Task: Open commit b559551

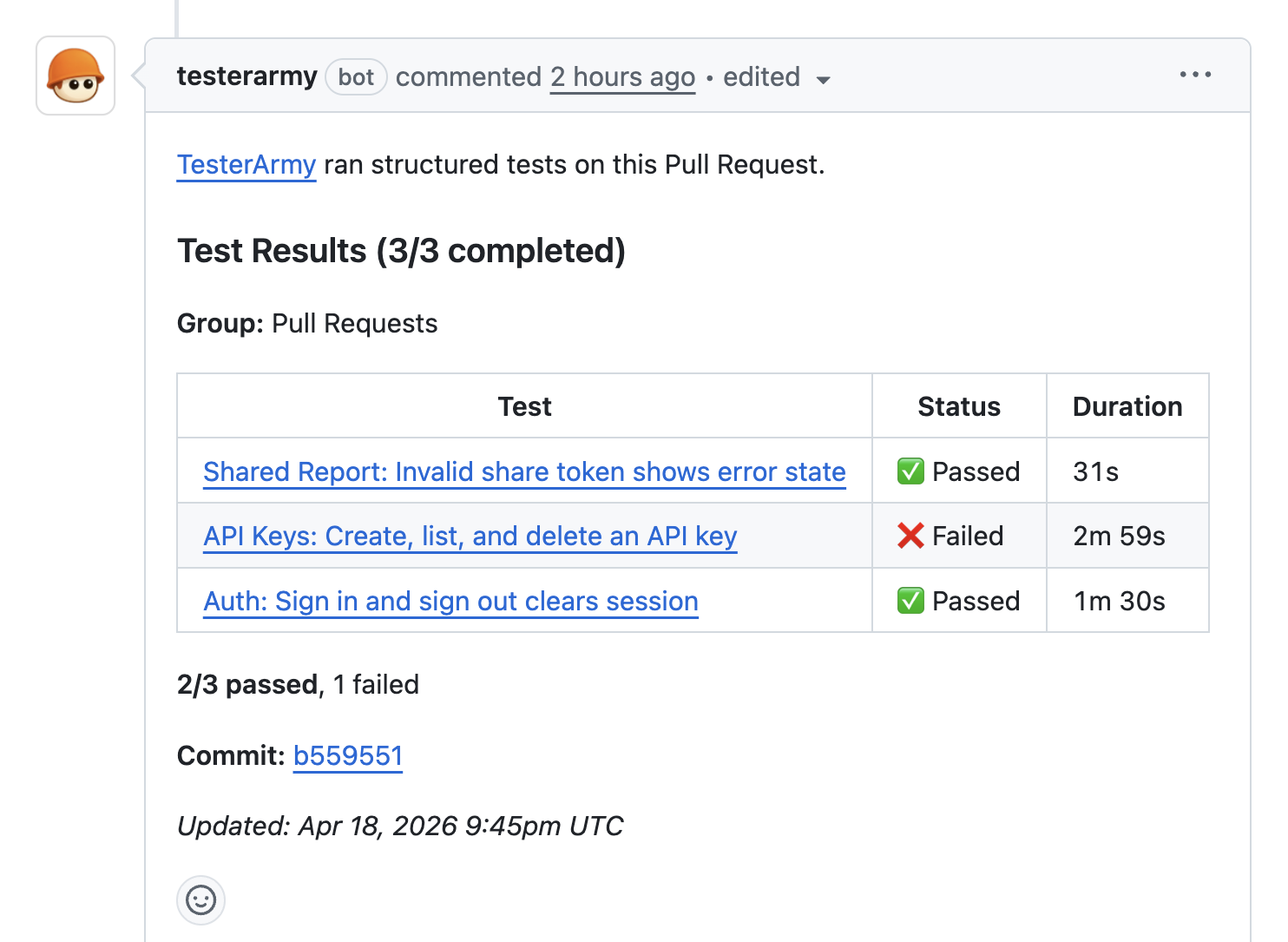Action: point(347,755)
